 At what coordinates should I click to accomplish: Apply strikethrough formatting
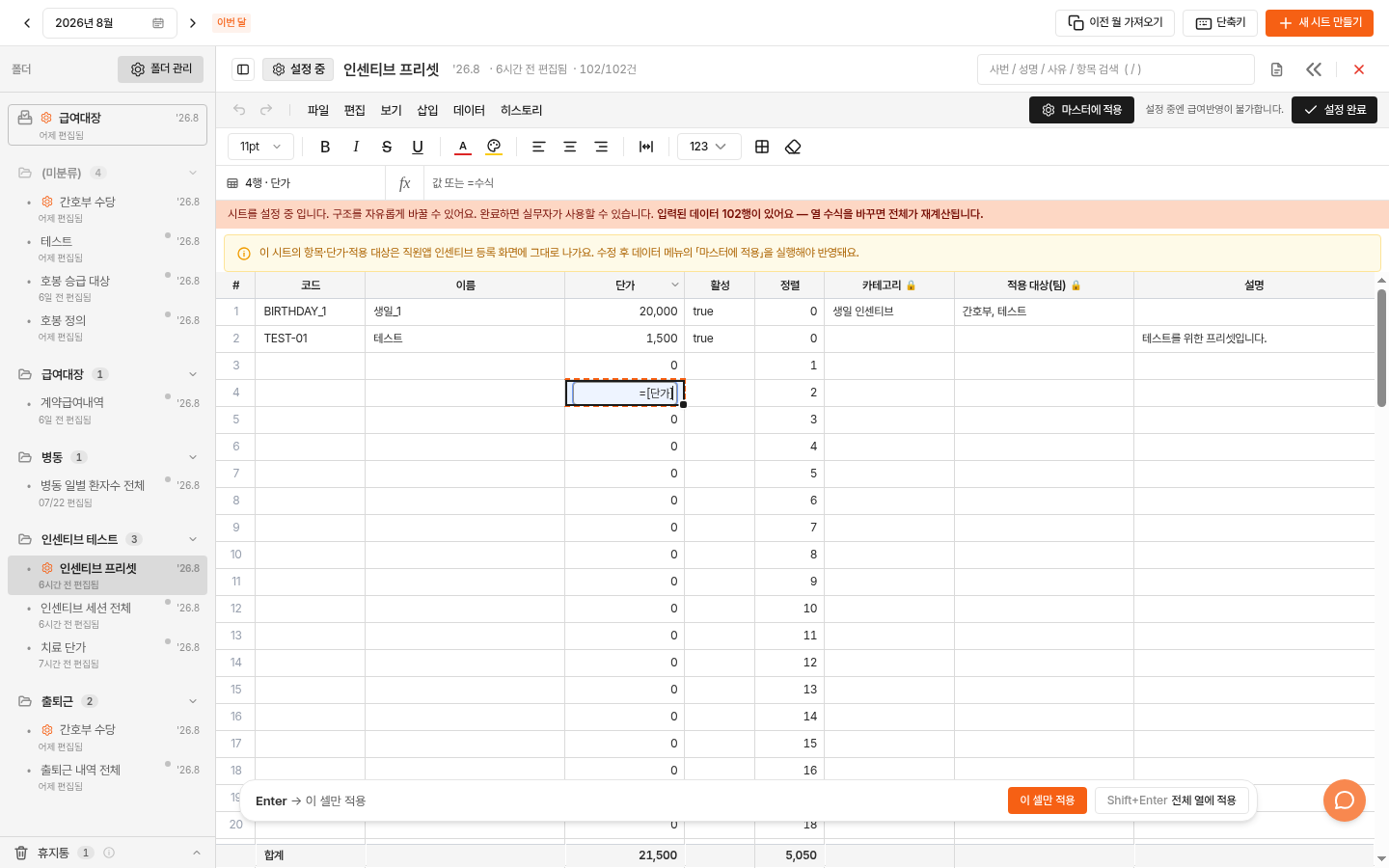pyautogui.click(x=387, y=147)
